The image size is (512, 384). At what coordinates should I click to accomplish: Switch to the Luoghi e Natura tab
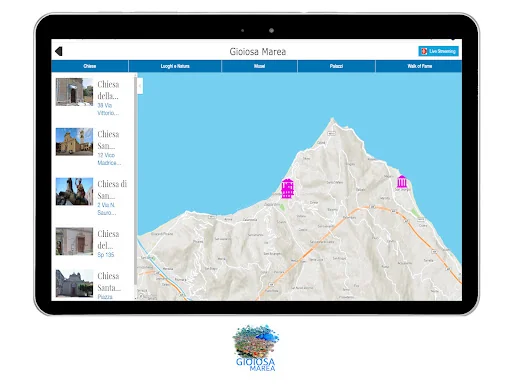(175, 66)
